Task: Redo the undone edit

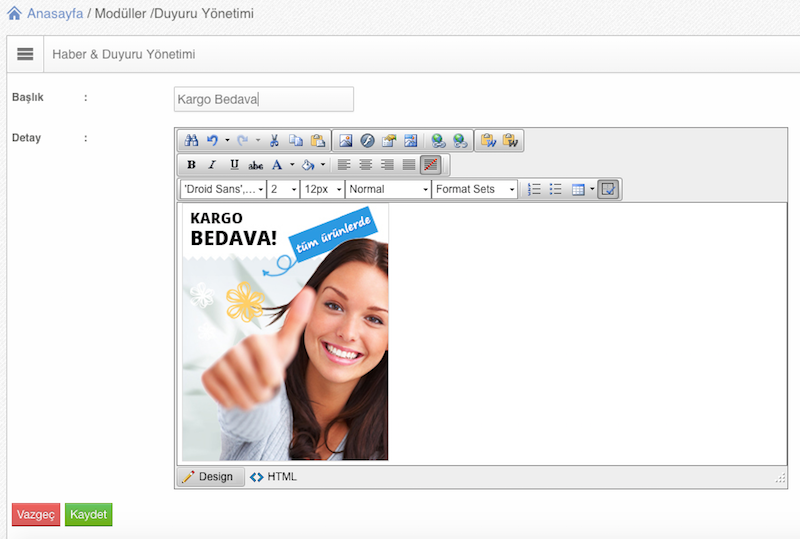Action: (243, 140)
